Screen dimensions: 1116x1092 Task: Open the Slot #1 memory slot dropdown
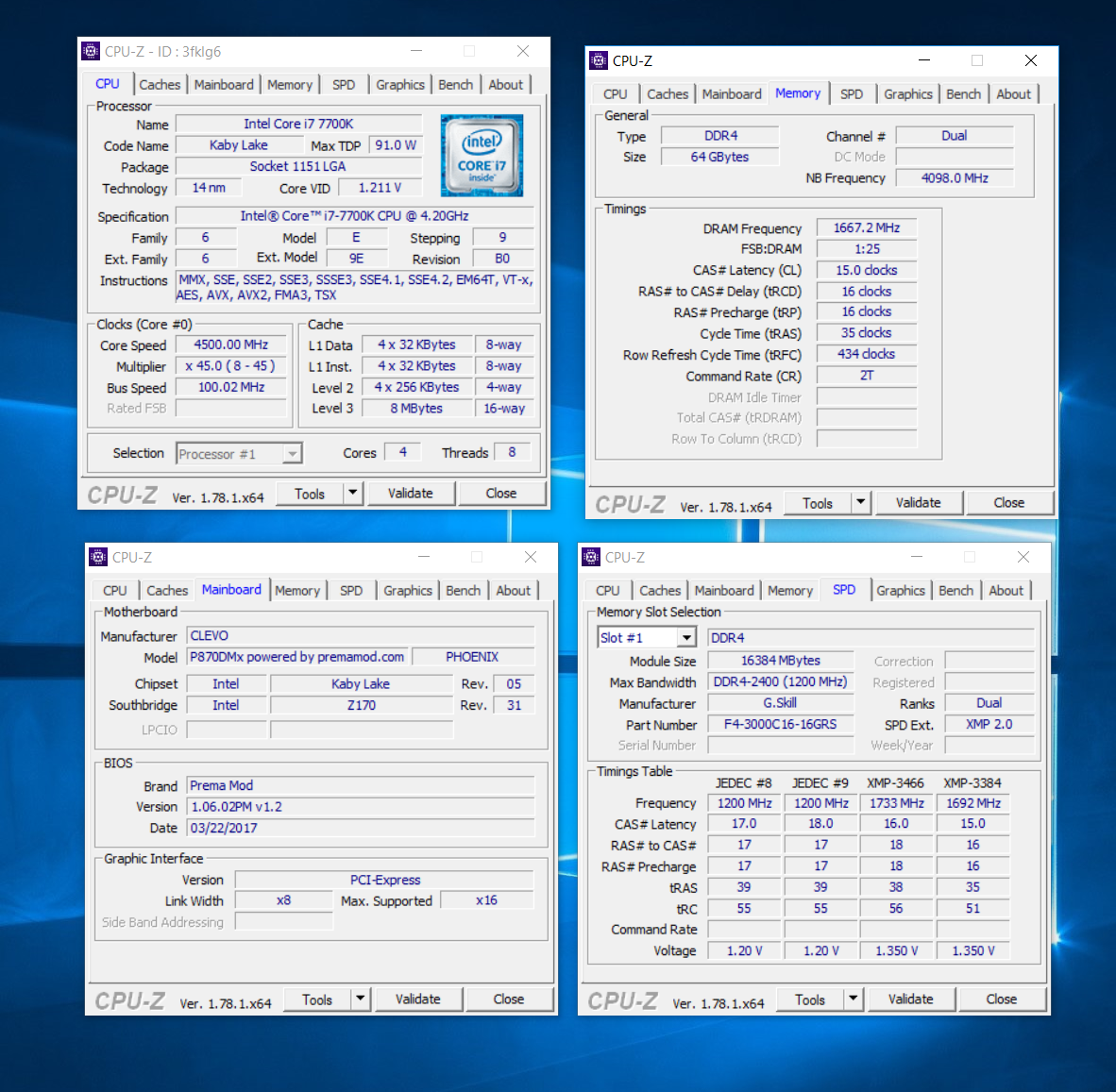coord(686,637)
